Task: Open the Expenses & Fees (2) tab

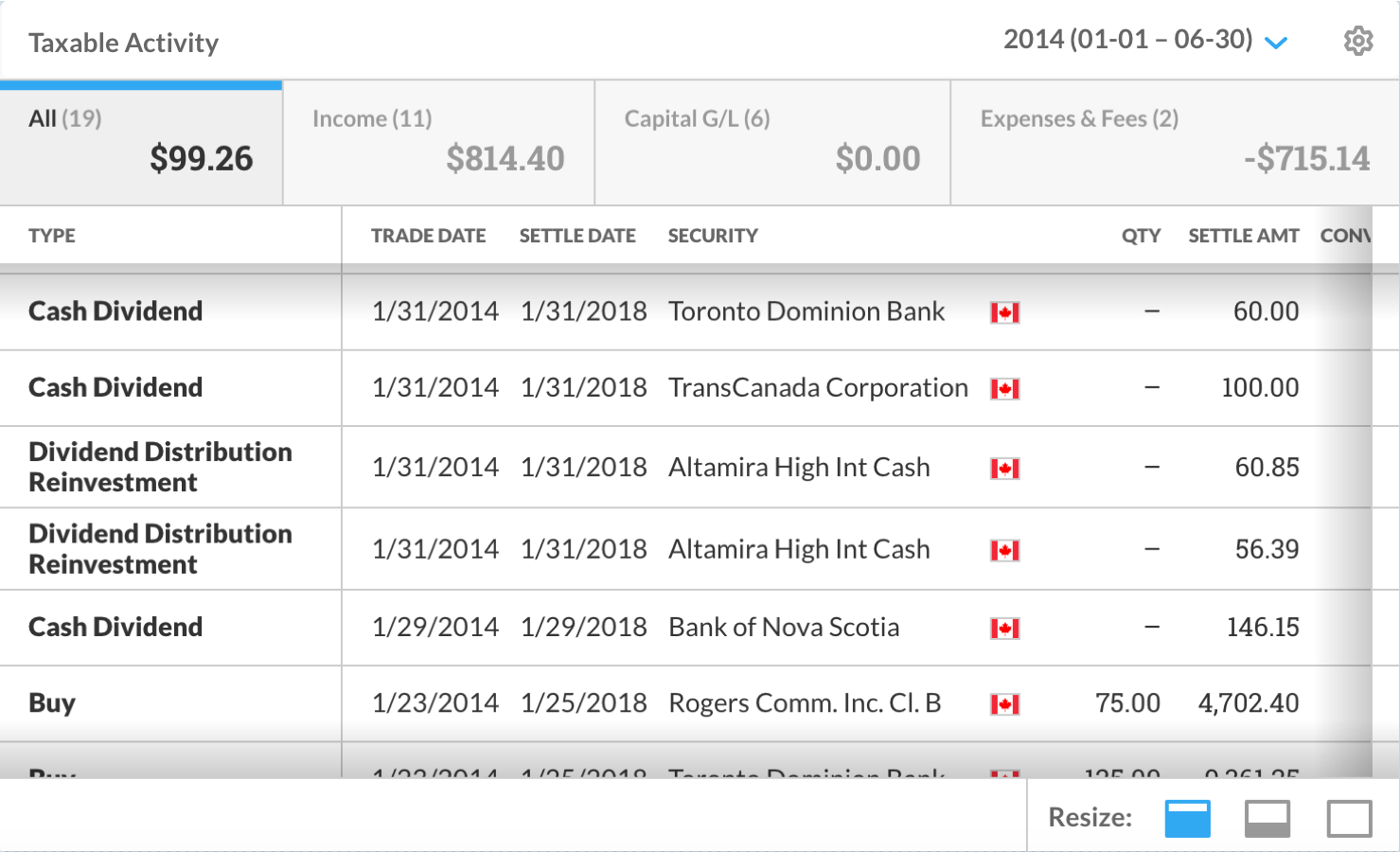Action: [x=1174, y=142]
